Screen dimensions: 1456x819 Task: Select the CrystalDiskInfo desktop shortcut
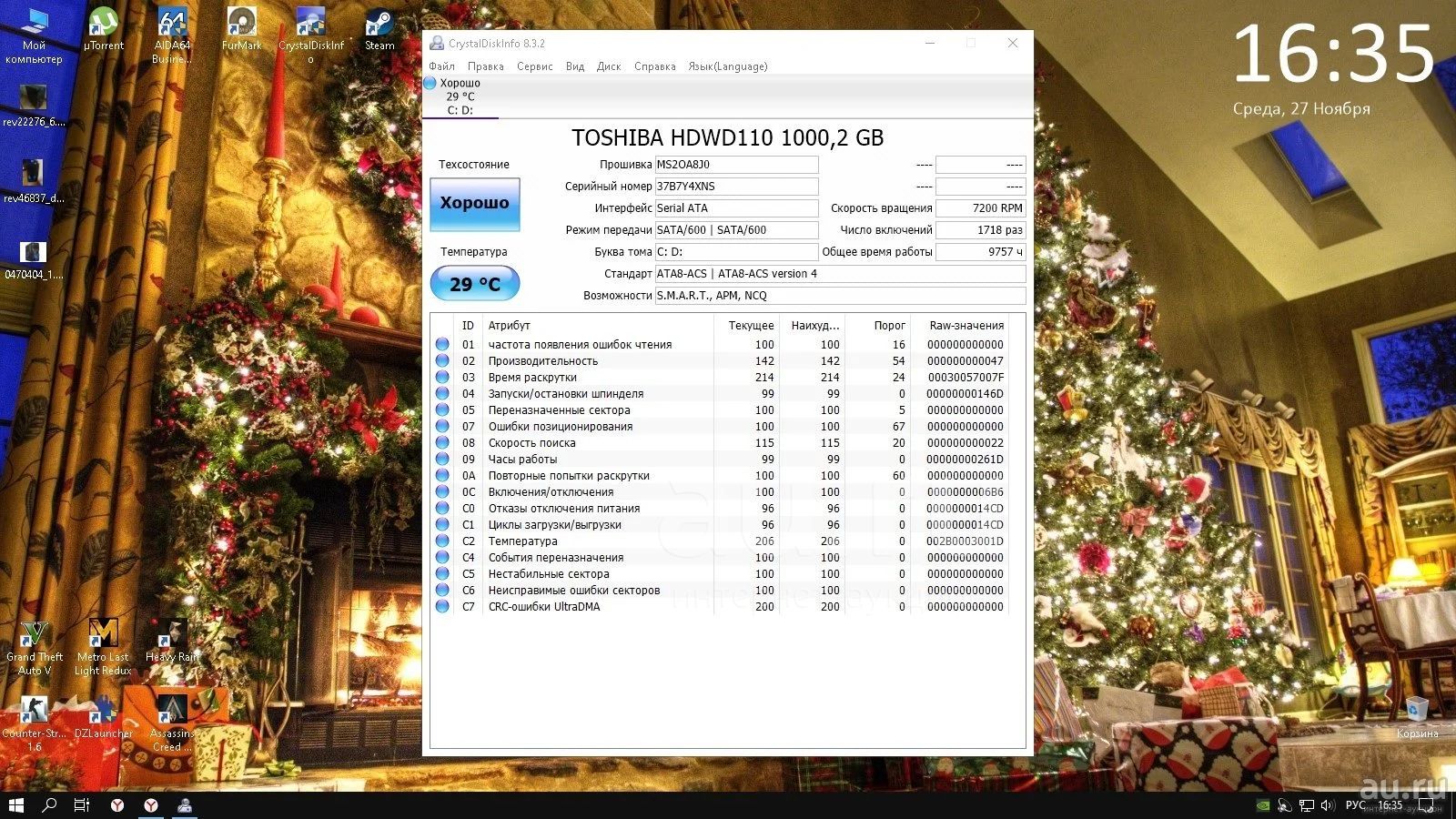click(311, 35)
